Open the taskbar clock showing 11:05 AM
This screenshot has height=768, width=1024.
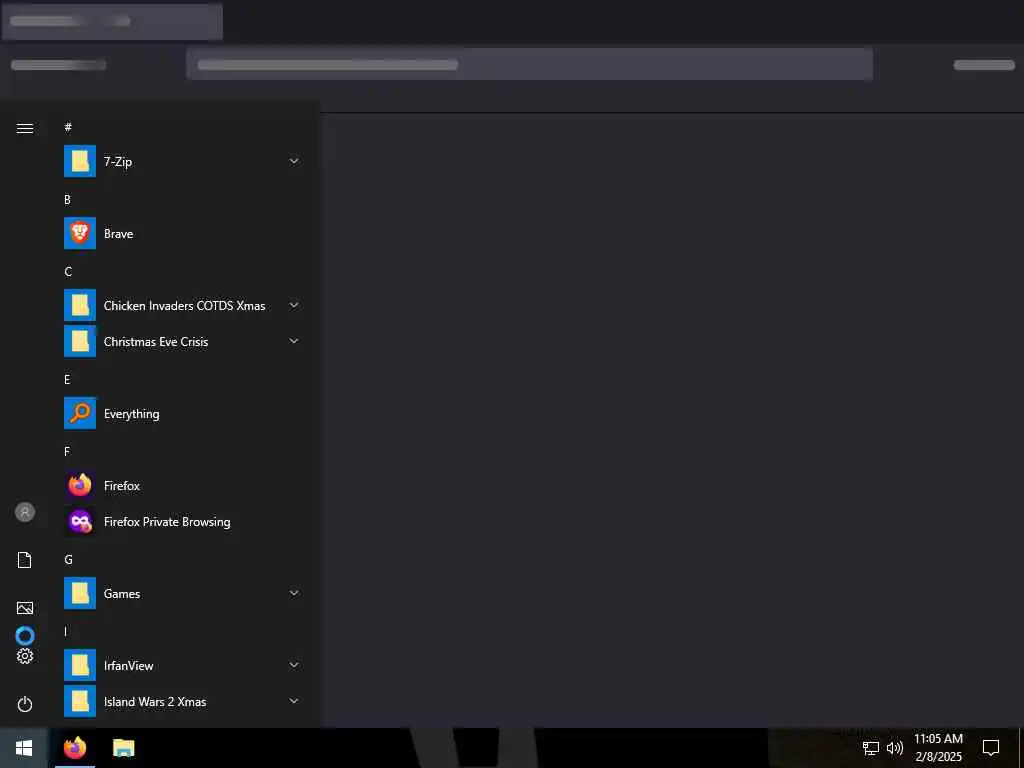938,748
